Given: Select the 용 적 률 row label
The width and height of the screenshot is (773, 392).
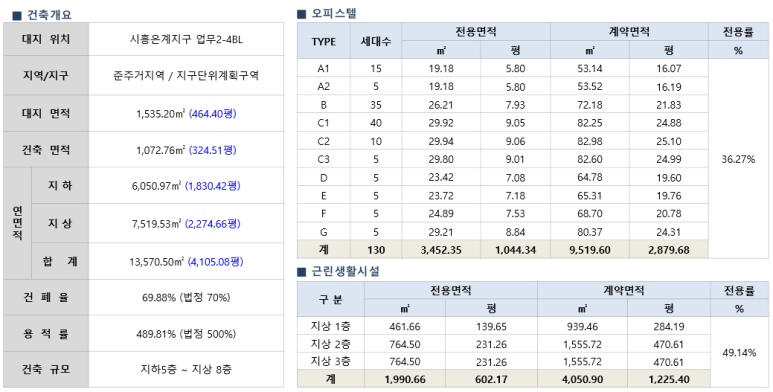Looking at the screenshot, I should click(x=46, y=333).
